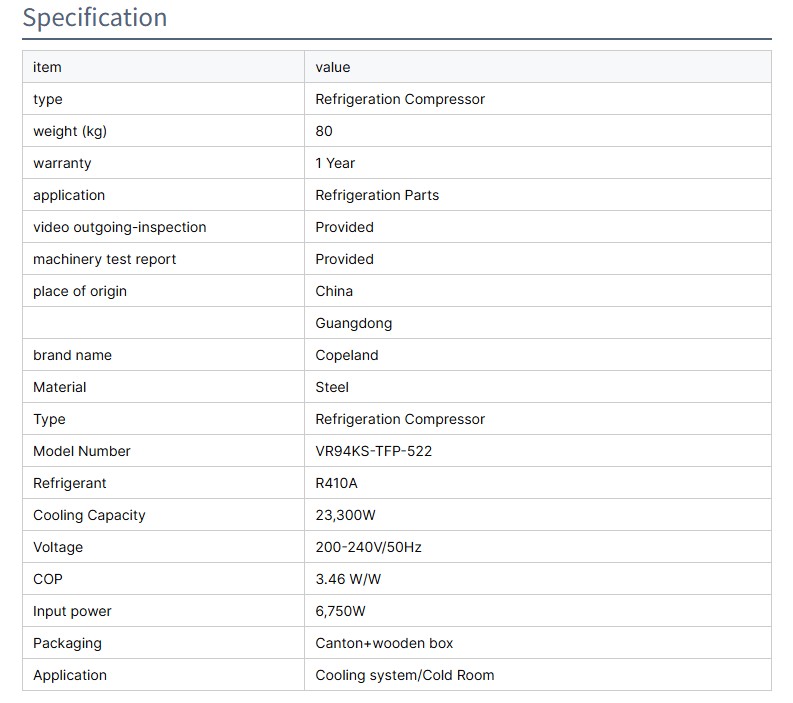This screenshot has height=703, width=793.
Task: Click the 6,750W input power value
Action: (340, 611)
